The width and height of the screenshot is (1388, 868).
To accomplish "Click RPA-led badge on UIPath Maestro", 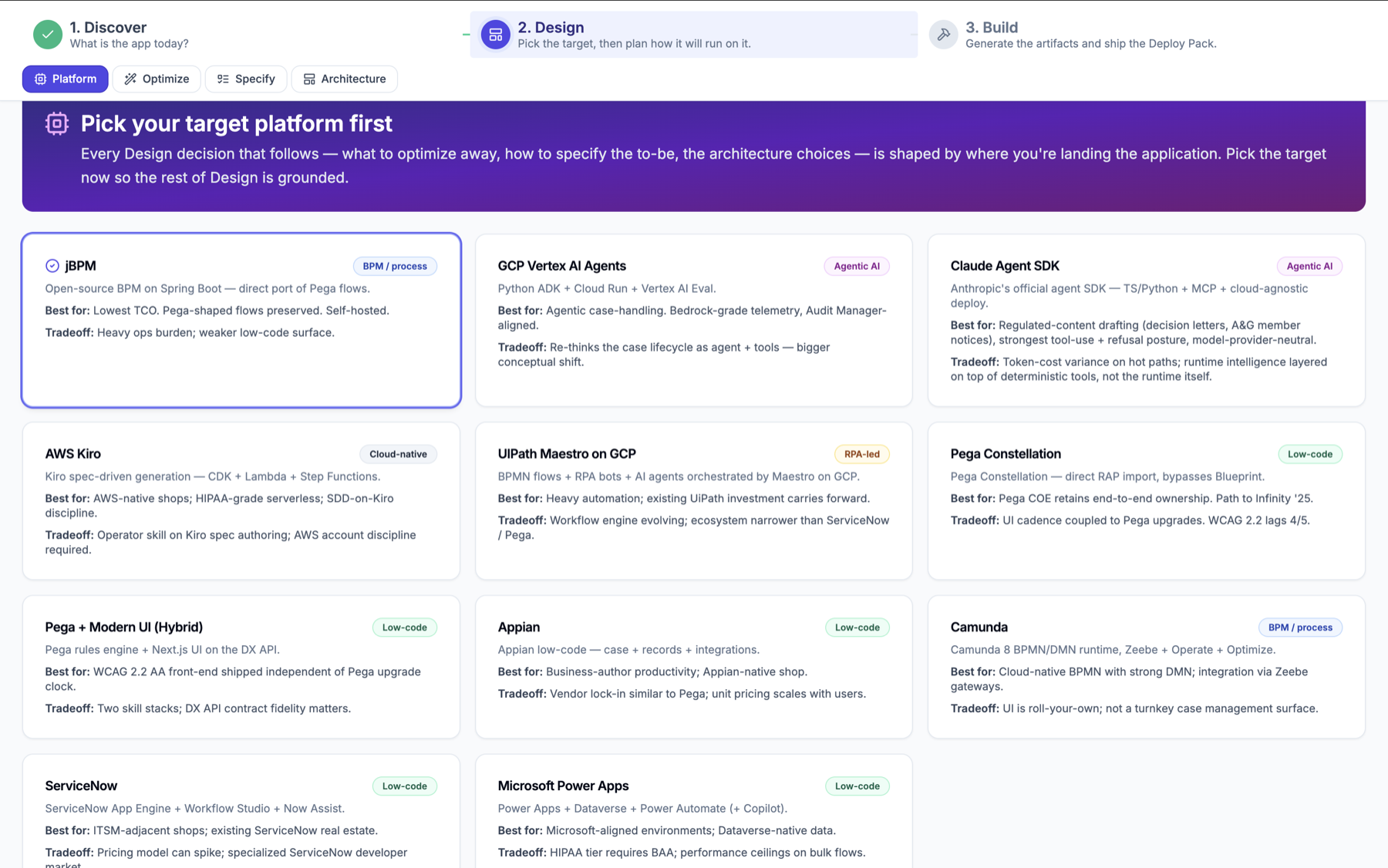I will (x=861, y=454).
